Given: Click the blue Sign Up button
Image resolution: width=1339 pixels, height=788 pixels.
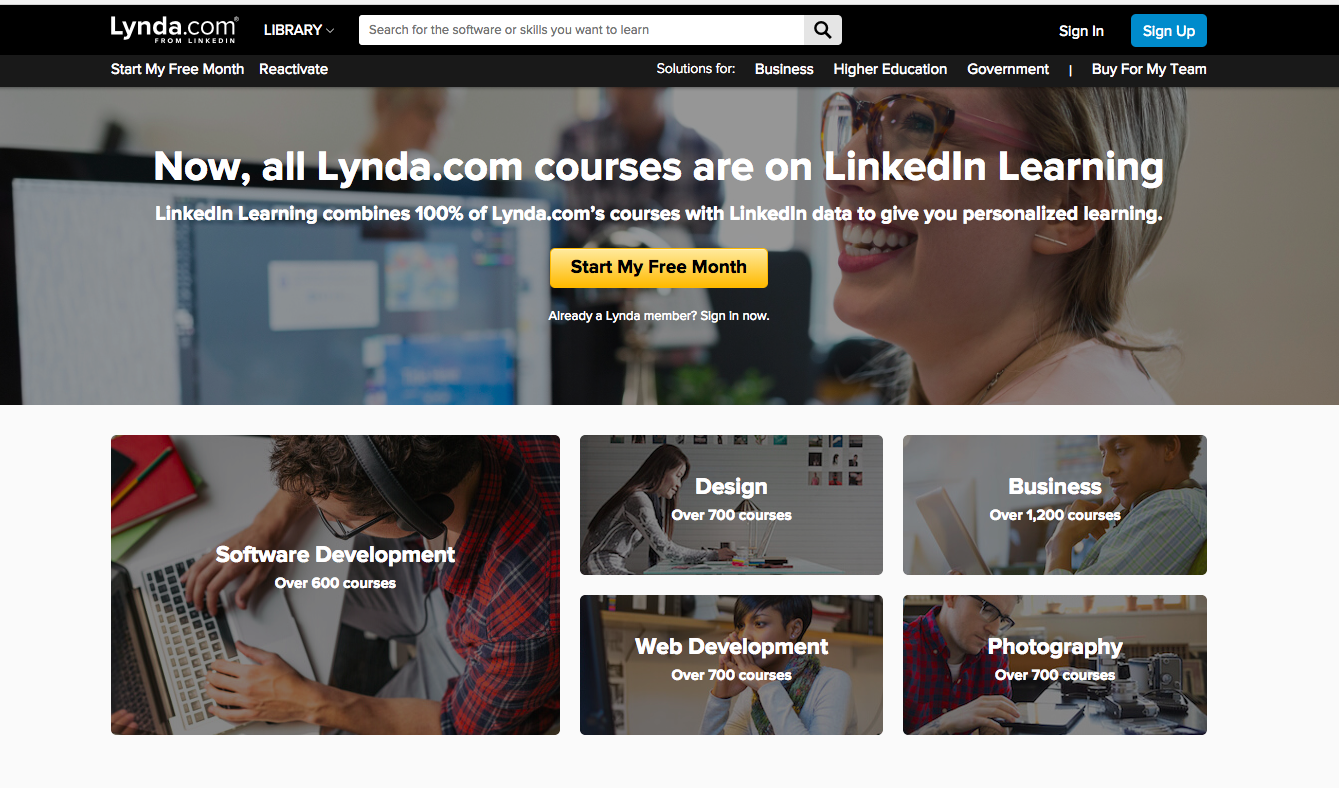Looking at the screenshot, I should [x=1169, y=31].
